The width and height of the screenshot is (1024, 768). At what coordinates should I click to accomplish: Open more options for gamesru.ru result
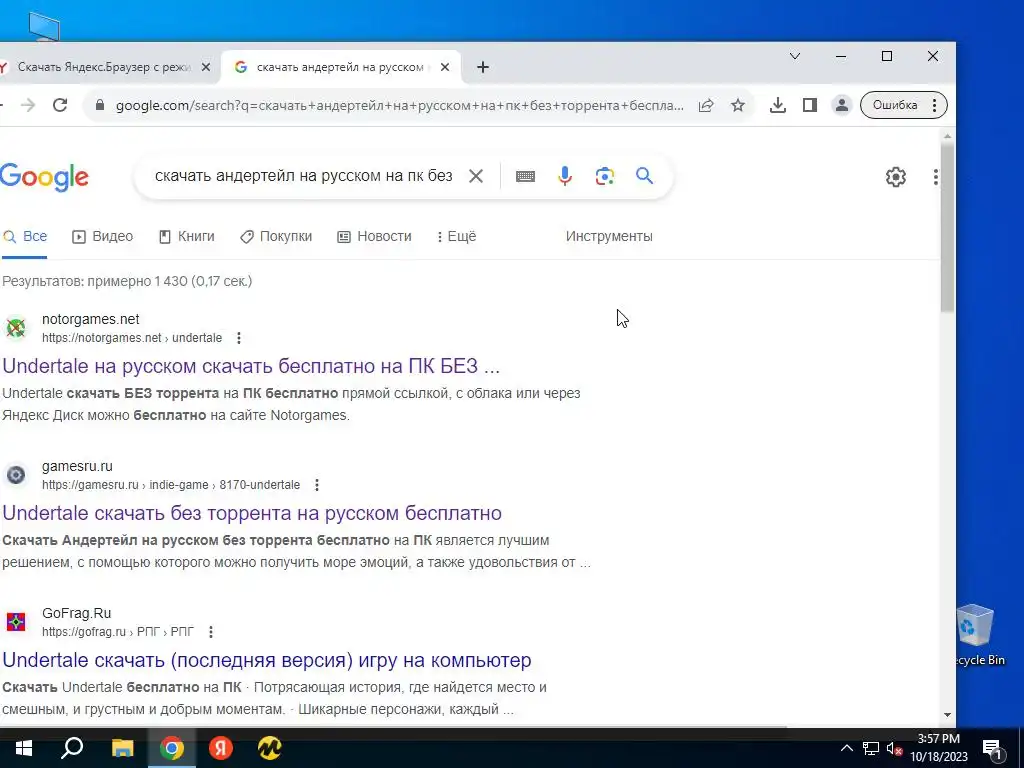pos(317,485)
